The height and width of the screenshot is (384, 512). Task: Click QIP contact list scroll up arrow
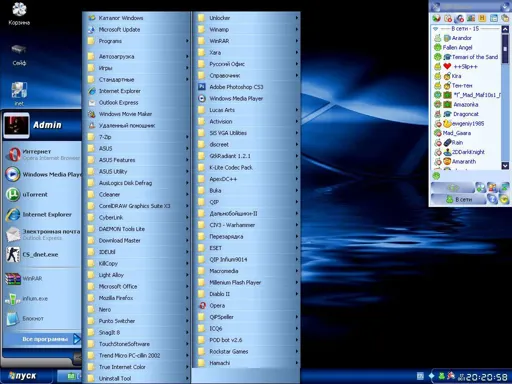[x=505, y=29]
